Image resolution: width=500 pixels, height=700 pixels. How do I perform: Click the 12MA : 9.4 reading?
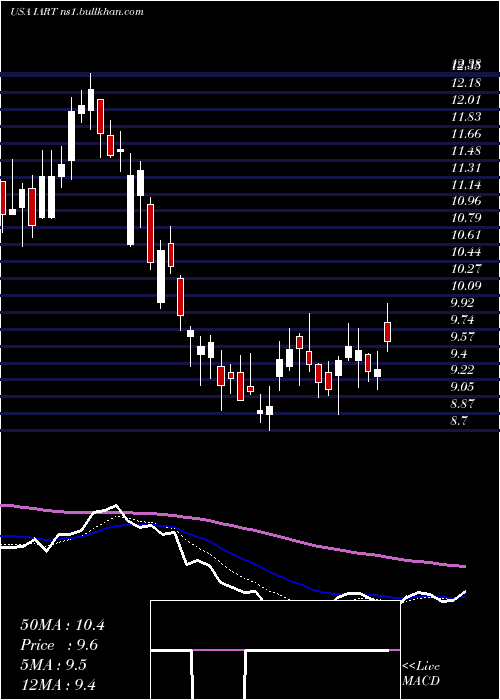click(59, 684)
